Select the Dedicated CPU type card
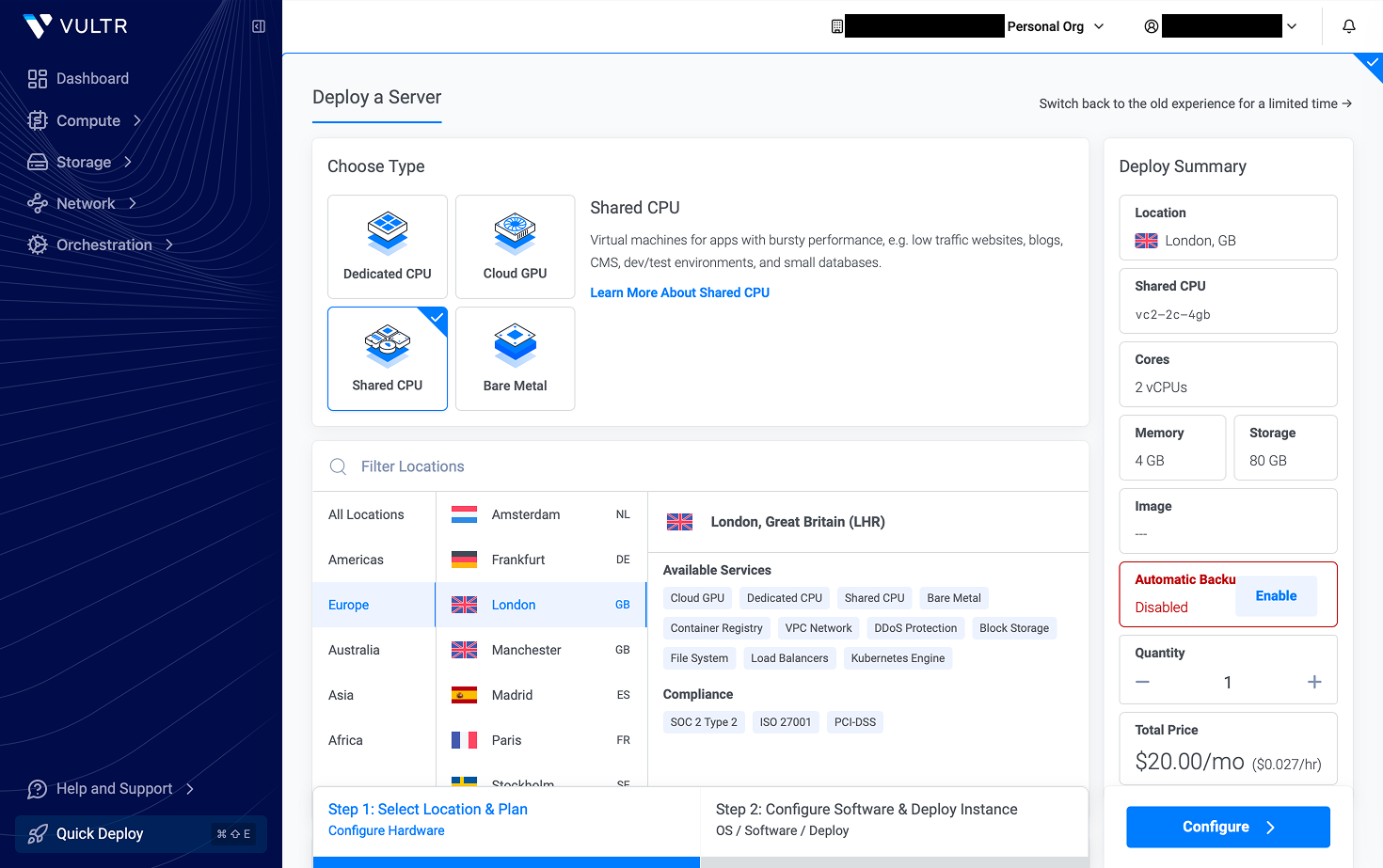This screenshot has width=1383, height=868. click(x=388, y=246)
